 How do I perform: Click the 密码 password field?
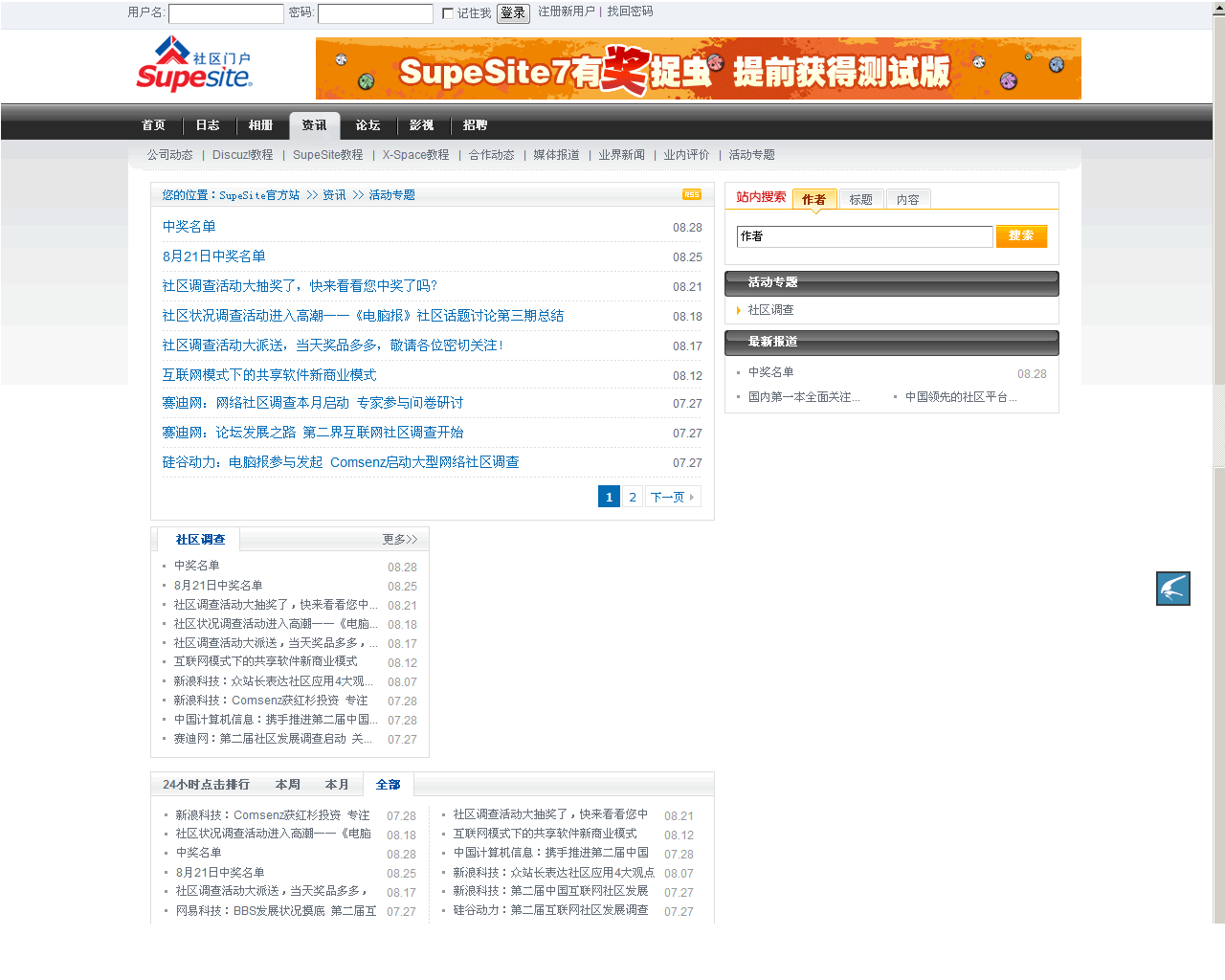(375, 13)
